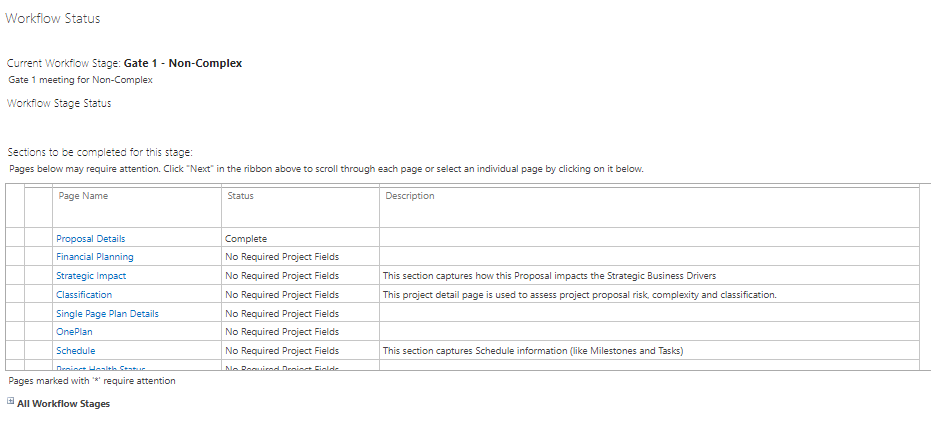This screenshot has width=931, height=421.
Task: Open the Project Health Status link
Action: [101, 369]
